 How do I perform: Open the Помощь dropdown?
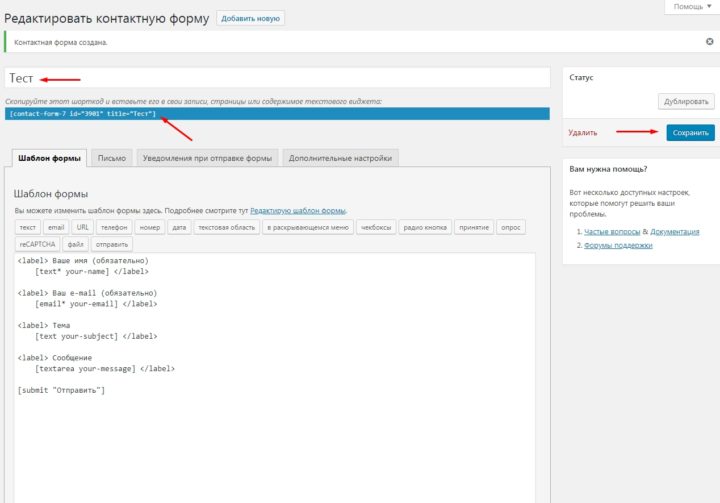click(x=692, y=6)
